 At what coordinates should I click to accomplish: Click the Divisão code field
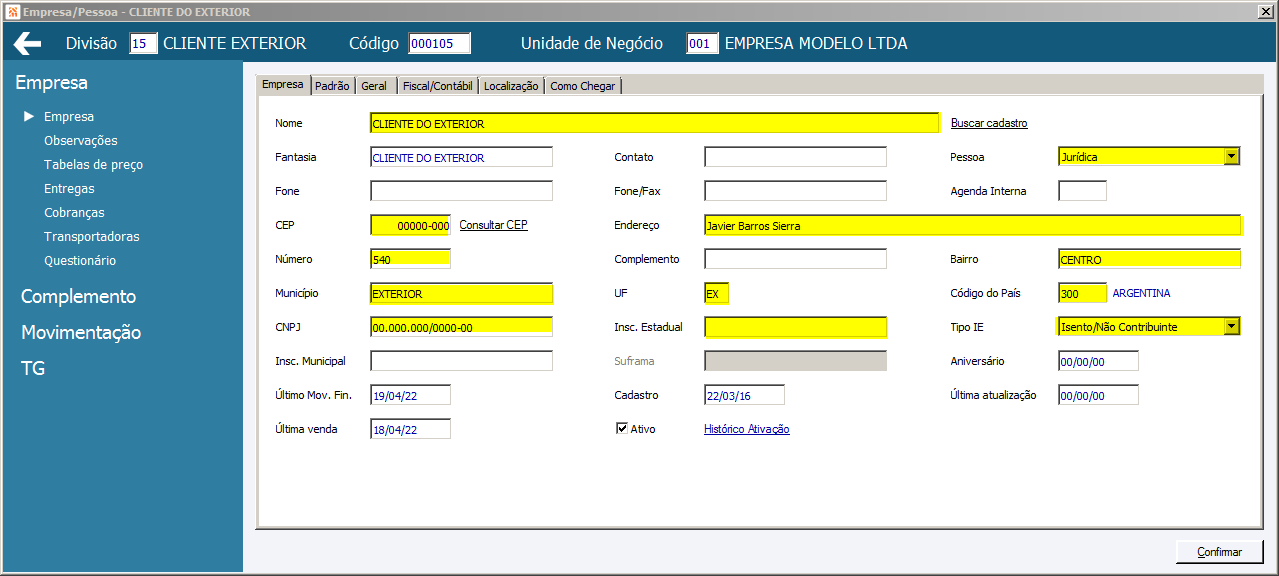pyautogui.click(x=144, y=44)
